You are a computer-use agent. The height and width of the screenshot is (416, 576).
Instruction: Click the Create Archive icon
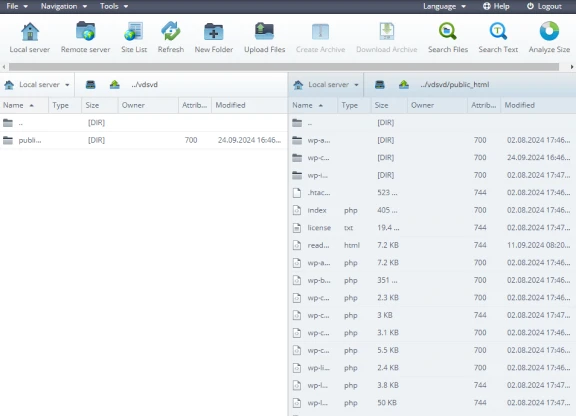[x=320, y=32]
